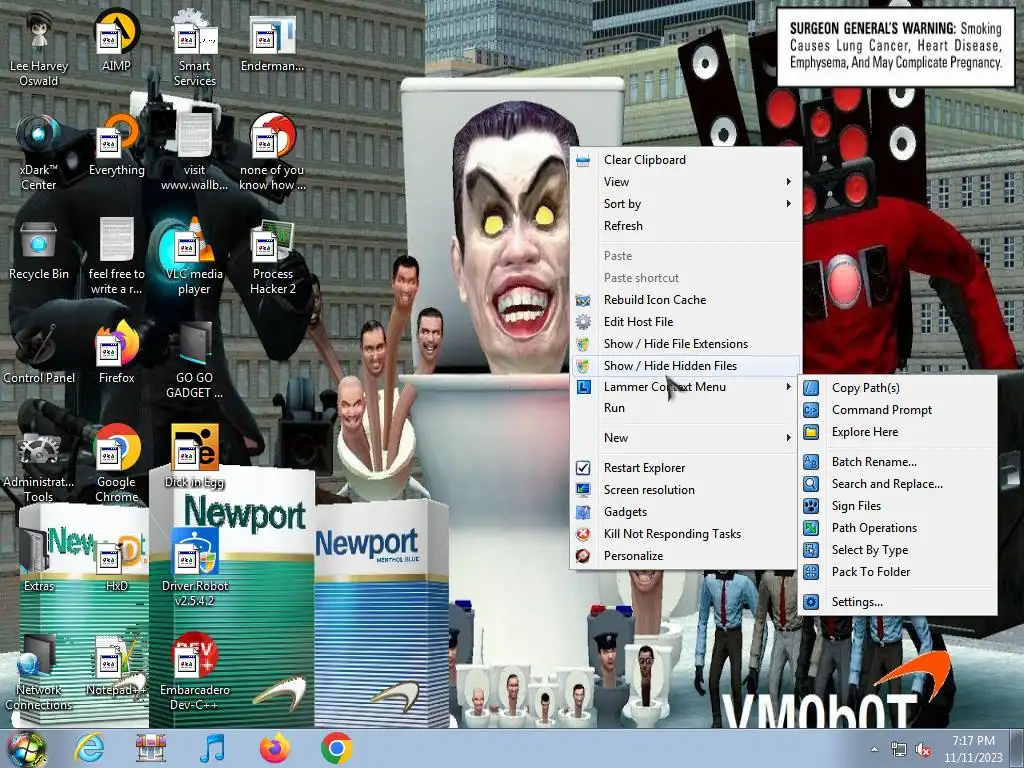Viewport: 1024px width, 768px height.
Task: Select Pack To Folder in submenu
Action: tap(898, 572)
